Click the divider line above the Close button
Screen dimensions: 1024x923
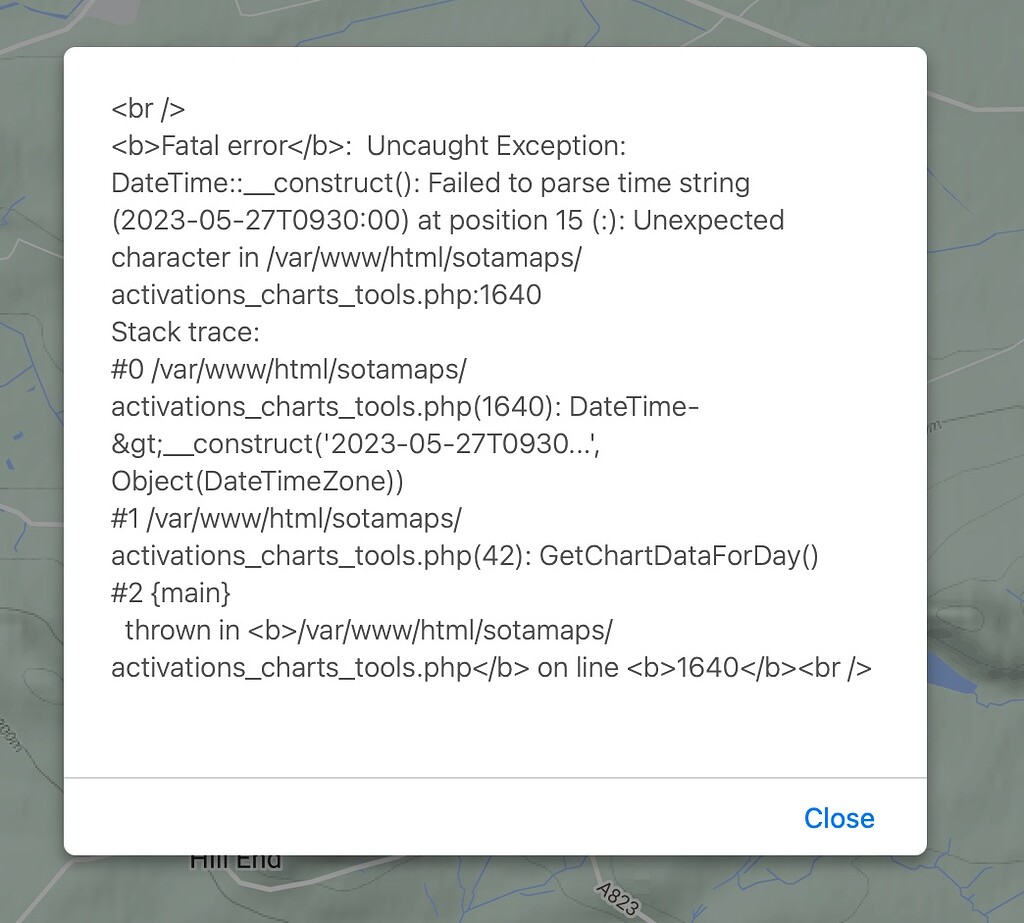pyautogui.click(x=494, y=775)
